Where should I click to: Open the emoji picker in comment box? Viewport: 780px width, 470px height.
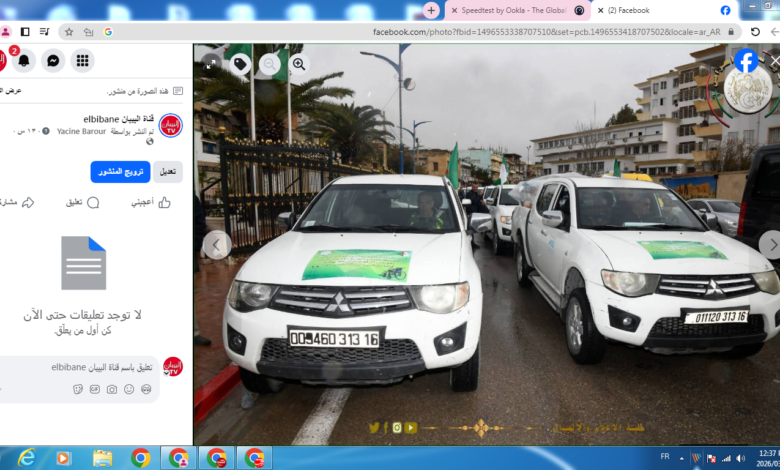[x=129, y=388]
